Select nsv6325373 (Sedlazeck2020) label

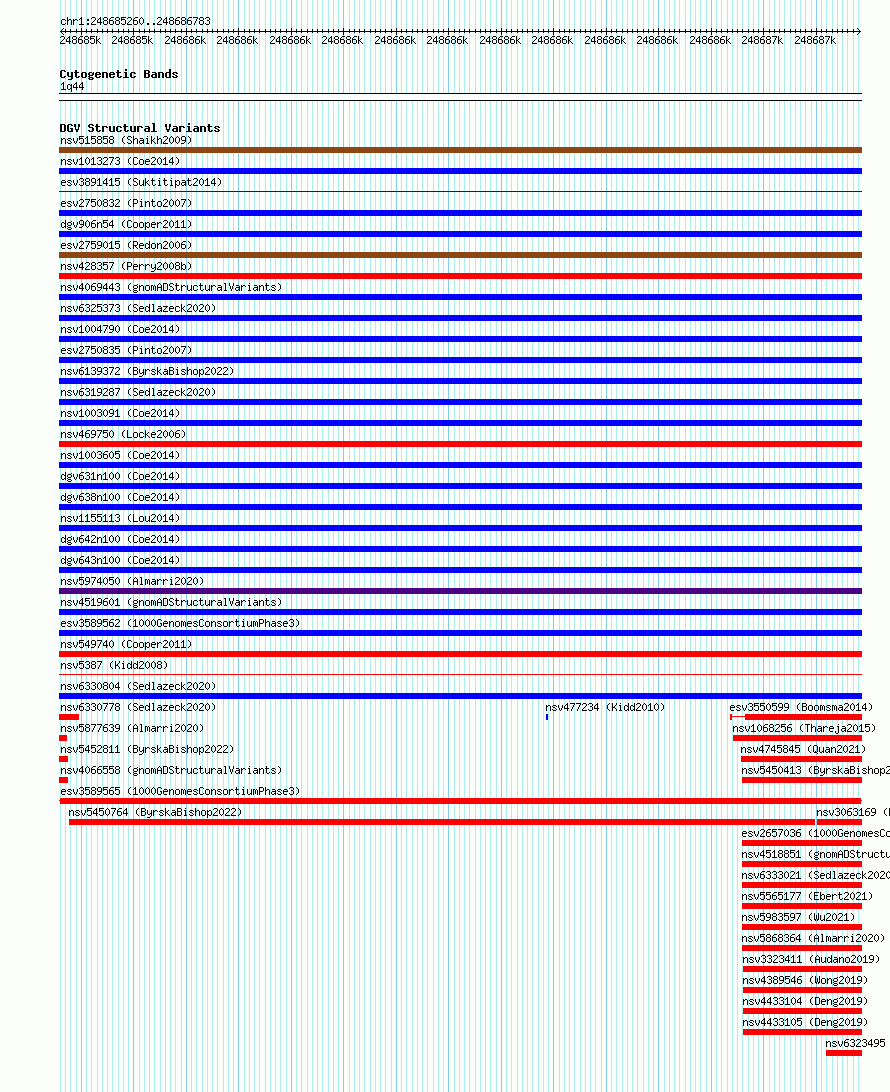138,308
